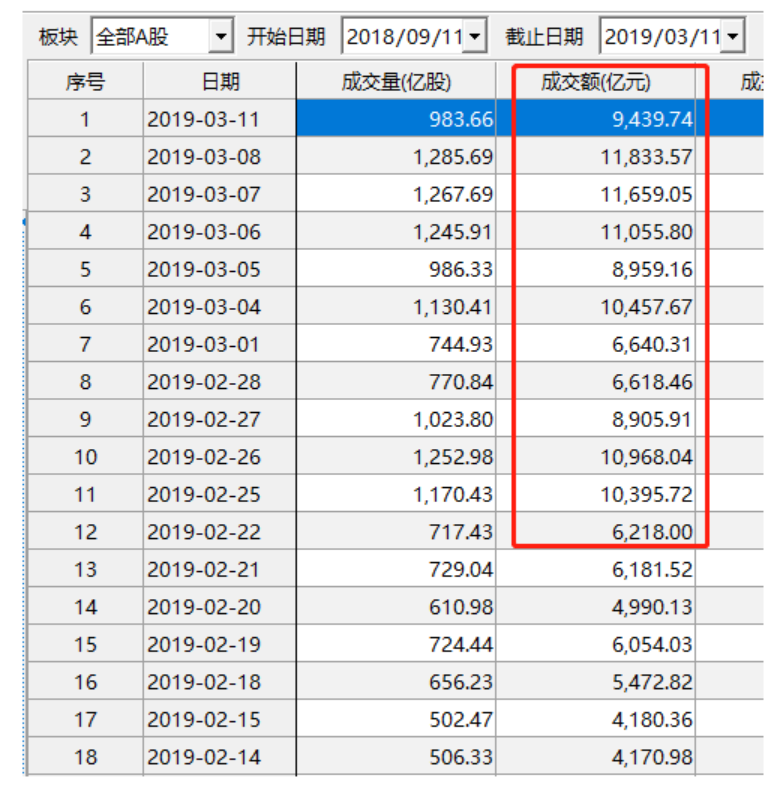This screenshot has height=793, width=771.
Task: Select row number 18 in 序号 column
Action: coord(85,757)
